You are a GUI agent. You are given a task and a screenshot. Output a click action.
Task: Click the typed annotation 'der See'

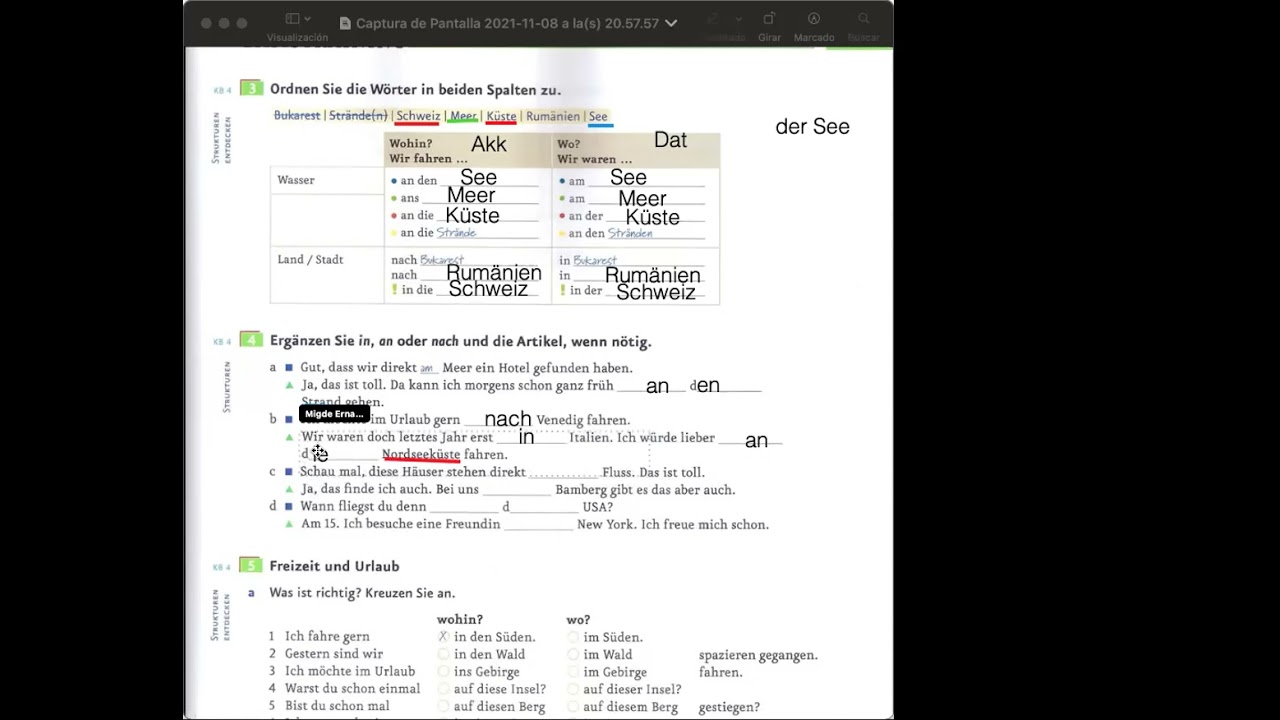(812, 127)
